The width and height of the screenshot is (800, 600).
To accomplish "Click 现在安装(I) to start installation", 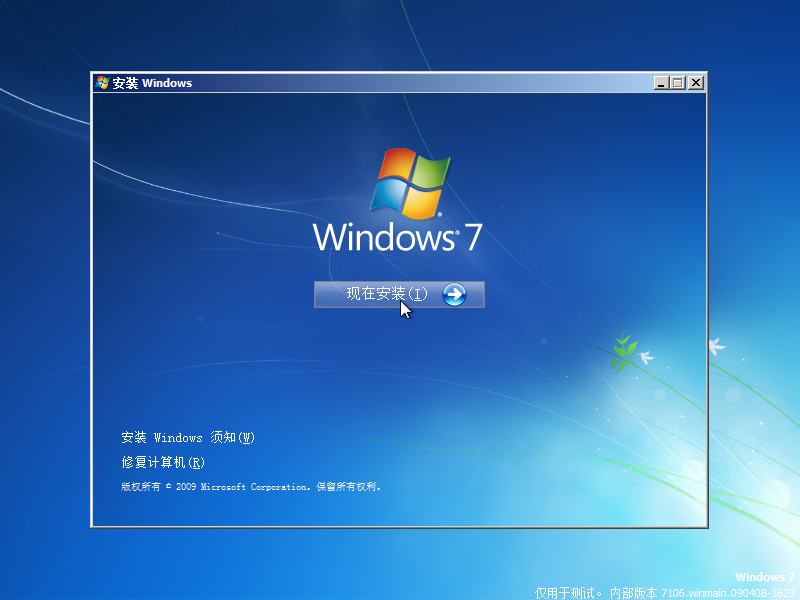I will (390, 294).
